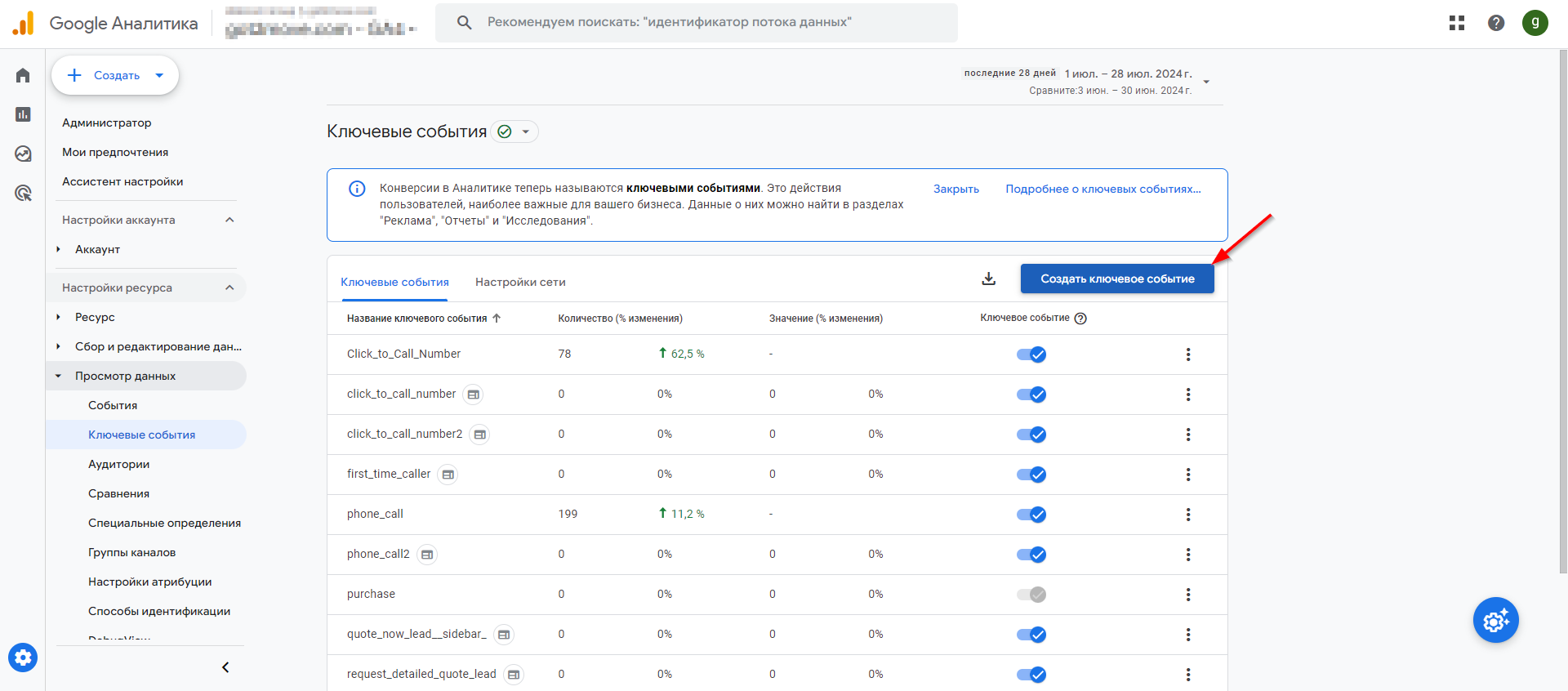The image size is (1568, 691).
Task: Open the help question mark icon
Action: point(1496,23)
